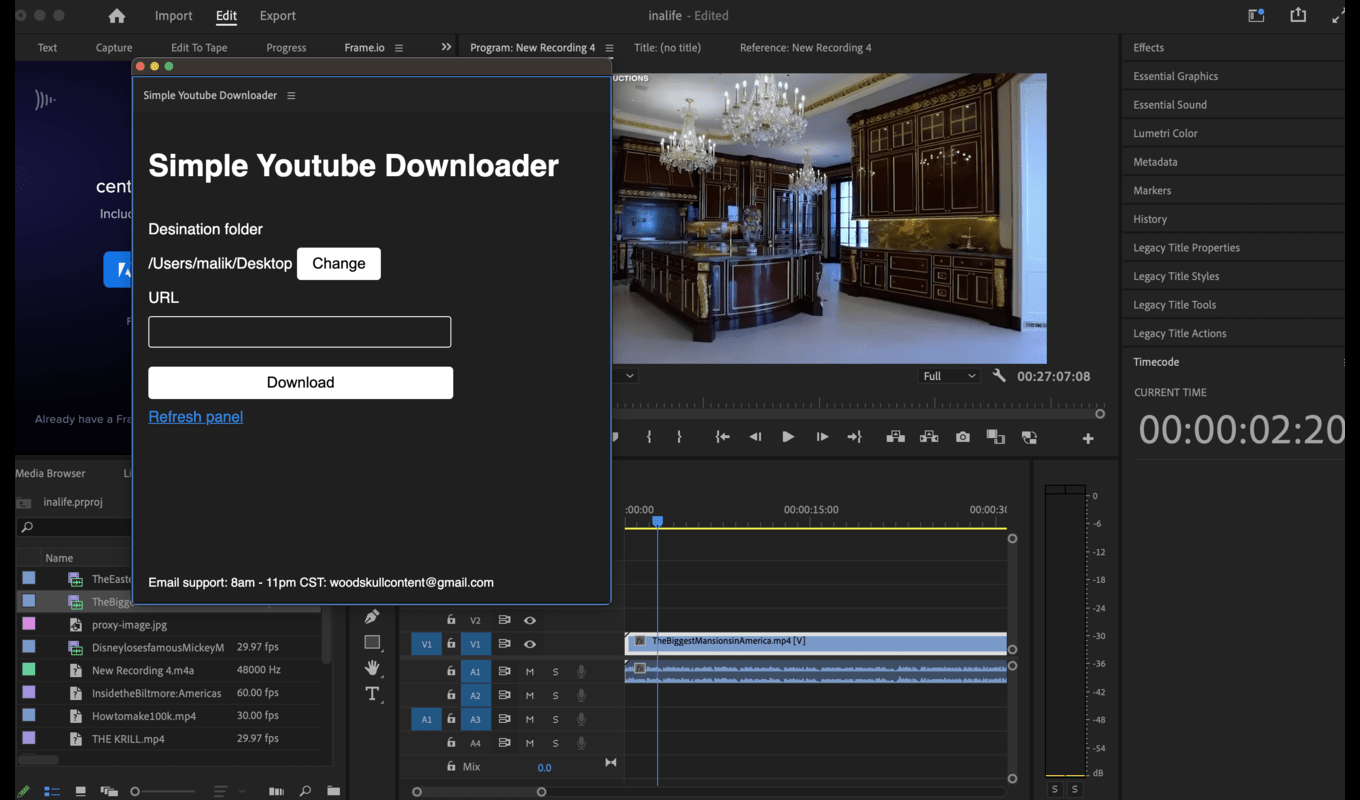Toggle sync lock on A3
The image size is (1360, 800).
[504, 719]
